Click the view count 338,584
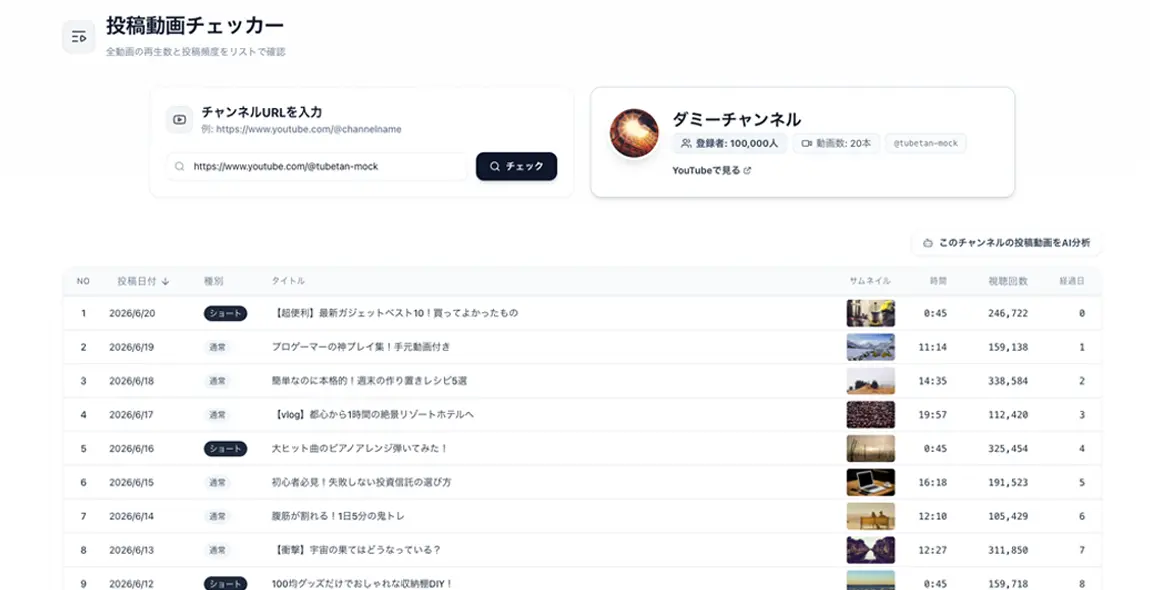Image resolution: width=1150 pixels, height=590 pixels. click(x=1008, y=381)
